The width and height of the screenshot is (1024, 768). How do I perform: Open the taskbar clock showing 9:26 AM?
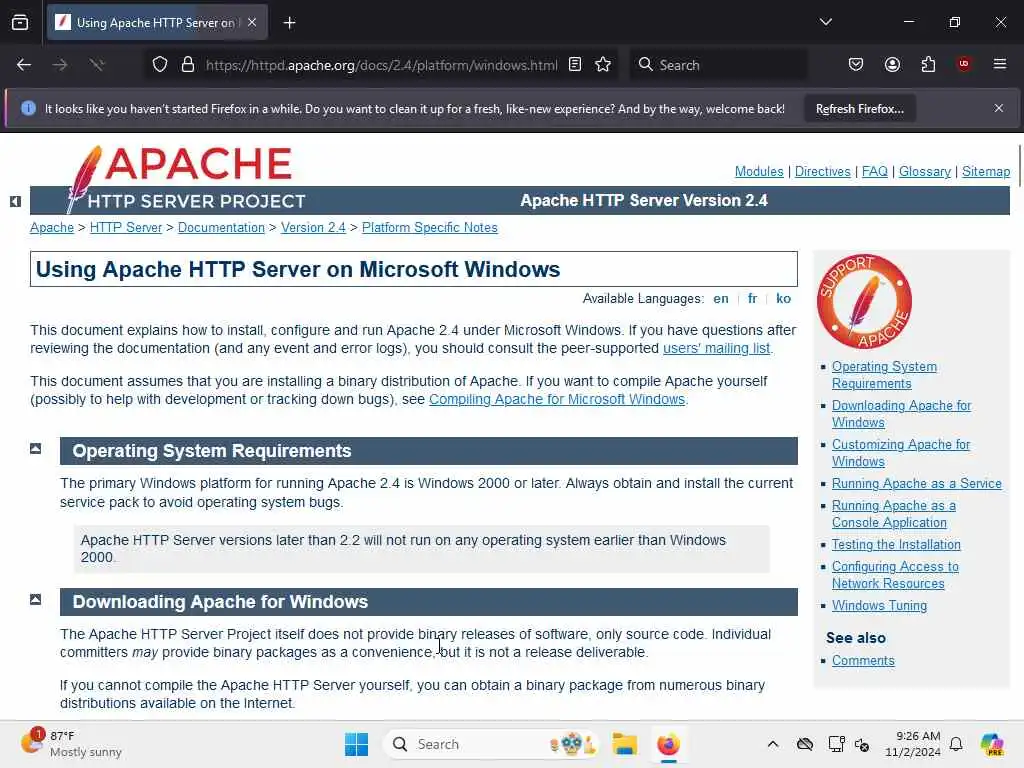coord(912,744)
